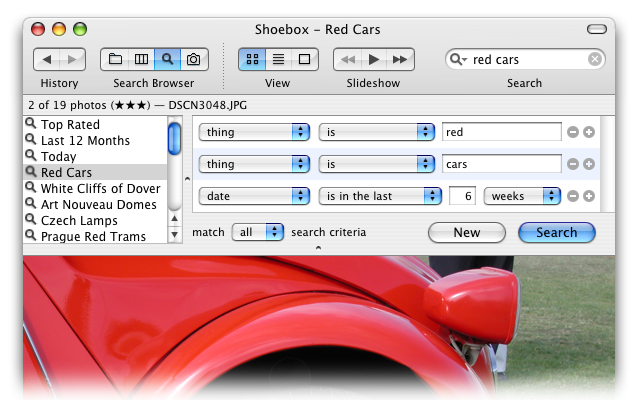This screenshot has height=400, width=640.
Task: Click the New button
Action: pos(466,232)
